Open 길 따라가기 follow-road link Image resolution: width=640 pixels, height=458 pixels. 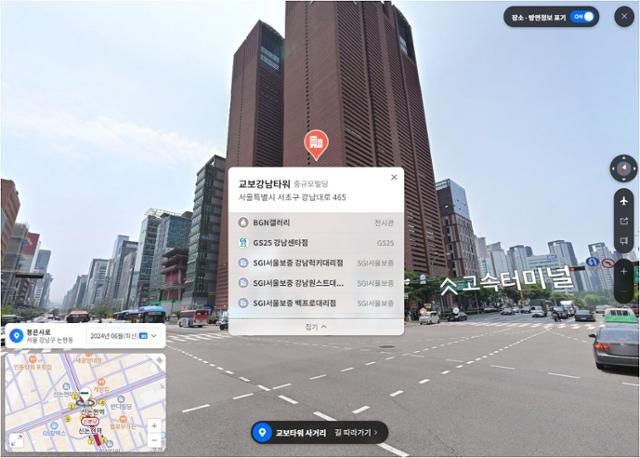tap(356, 432)
